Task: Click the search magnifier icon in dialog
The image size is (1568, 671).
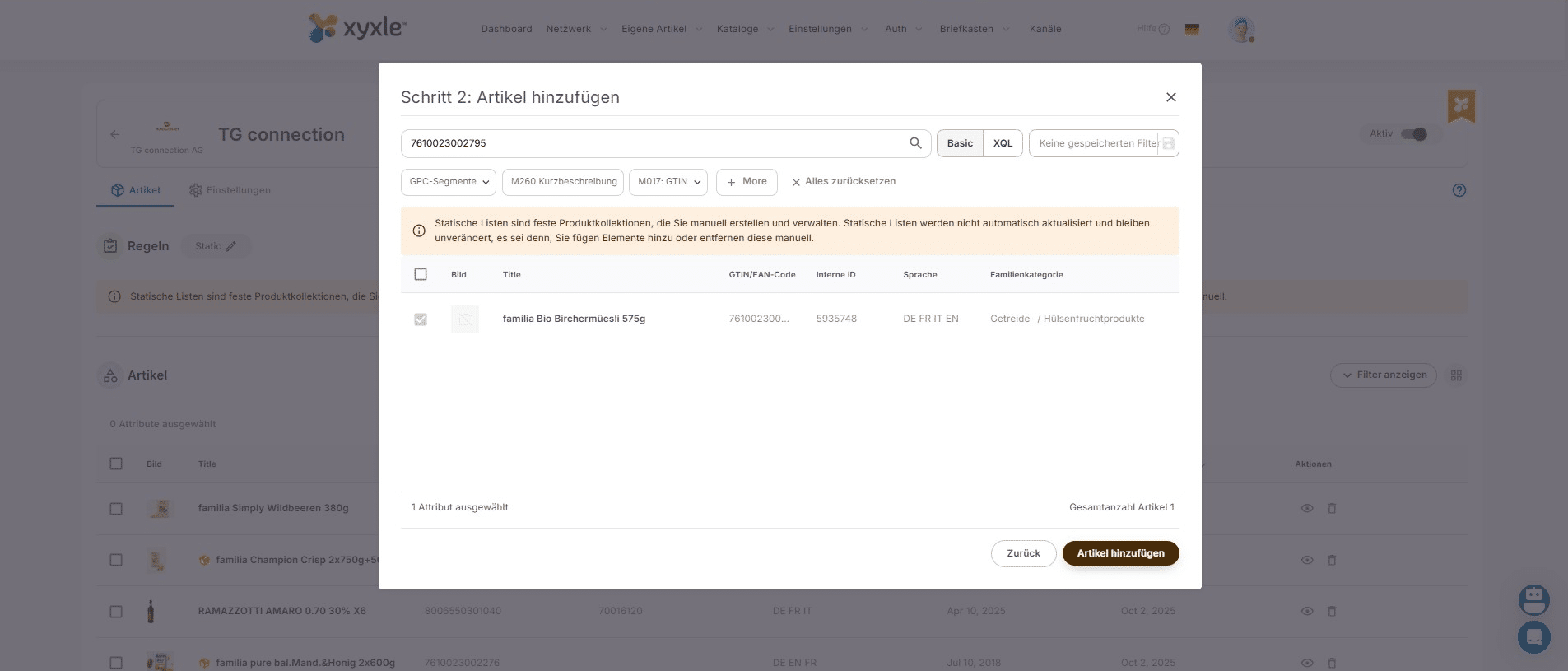Action: click(915, 143)
